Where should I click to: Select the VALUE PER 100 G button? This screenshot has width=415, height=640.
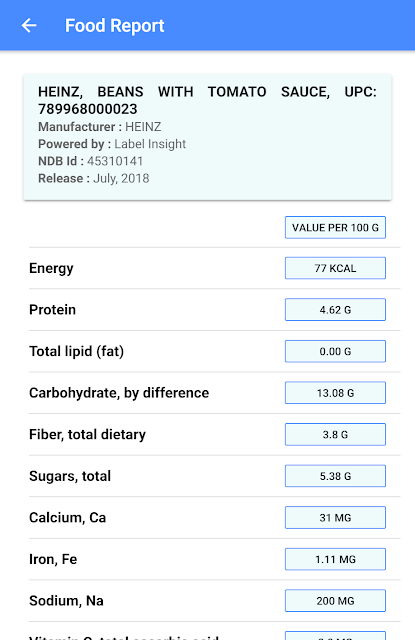pyautogui.click(x=335, y=227)
